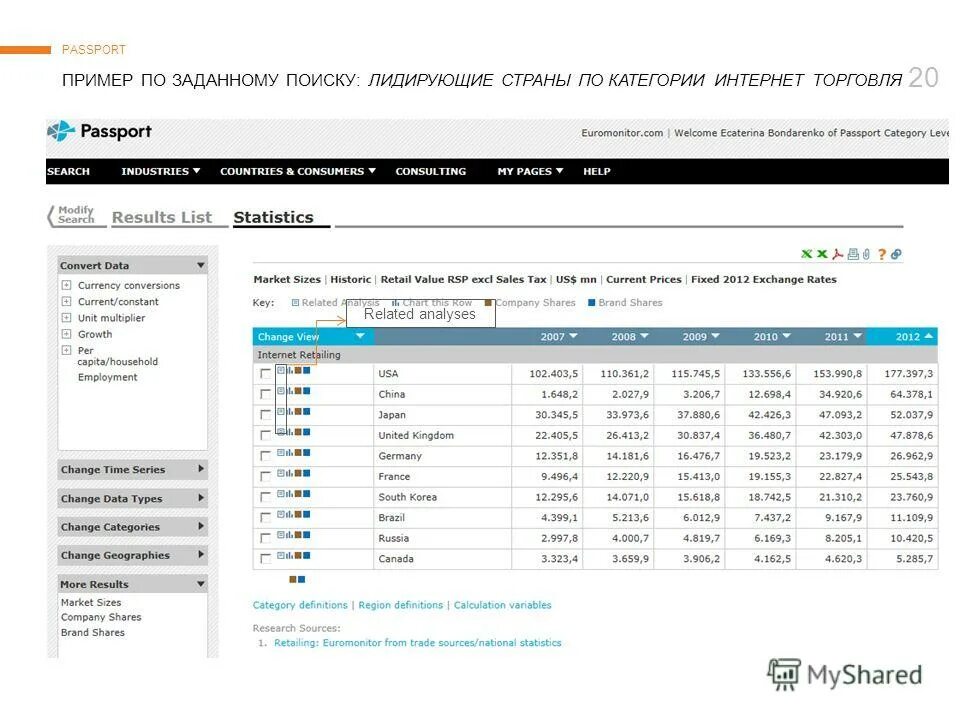Open brand shares blue square for Germany
Viewport: 960px width, 720px height.
pyautogui.click(x=307, y=452)
